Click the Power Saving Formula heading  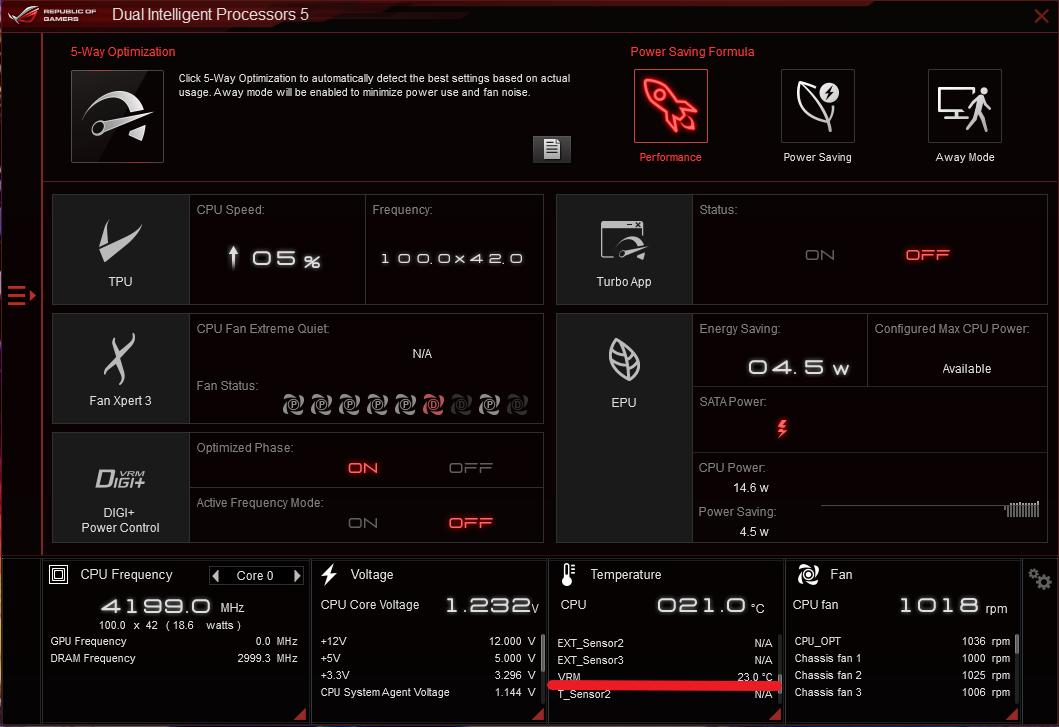(x=692, y=52)
